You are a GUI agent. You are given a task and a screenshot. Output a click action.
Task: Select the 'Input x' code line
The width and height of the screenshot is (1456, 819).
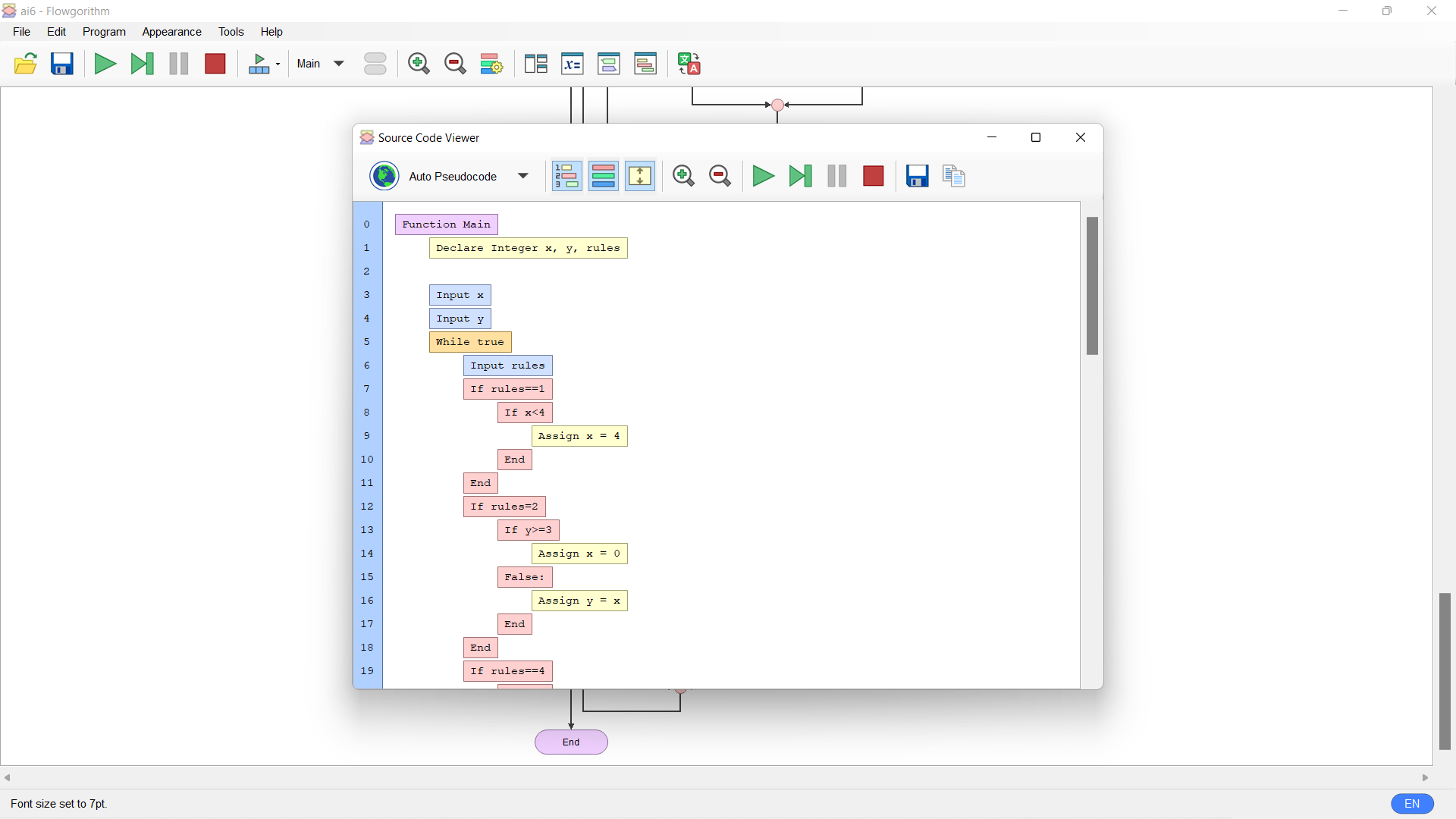click(x=460, y=295)
